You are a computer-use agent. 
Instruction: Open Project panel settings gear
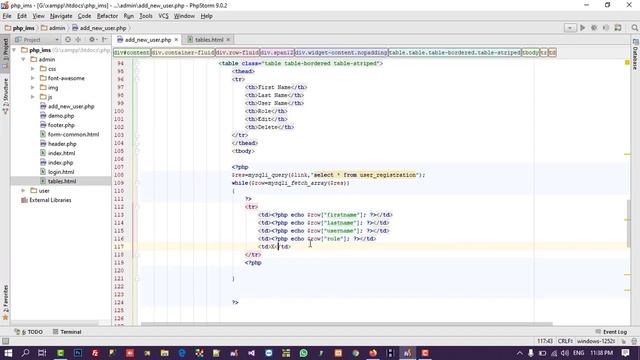[92, 40]
